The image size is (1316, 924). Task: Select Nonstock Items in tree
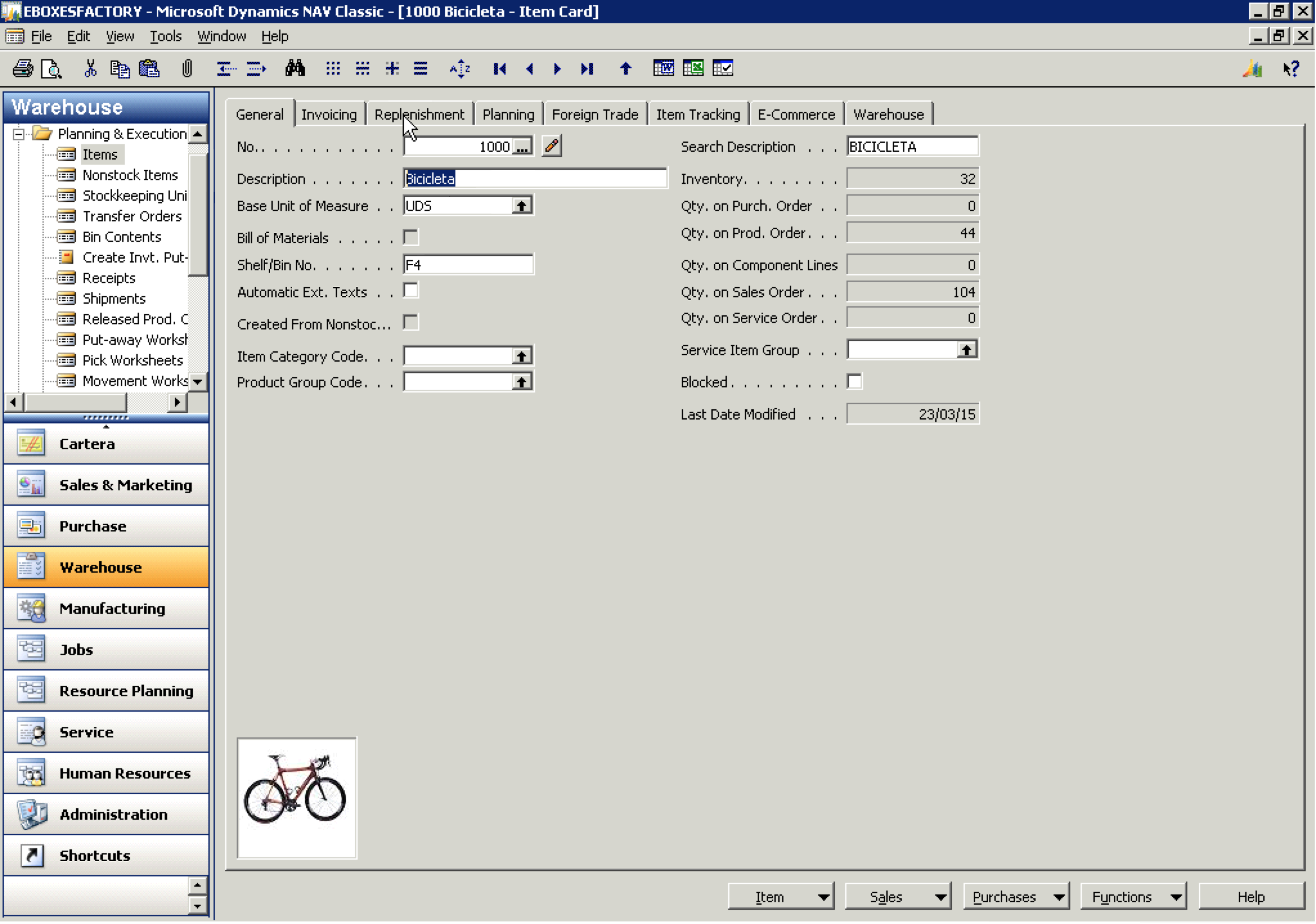(x=130, y=175)
